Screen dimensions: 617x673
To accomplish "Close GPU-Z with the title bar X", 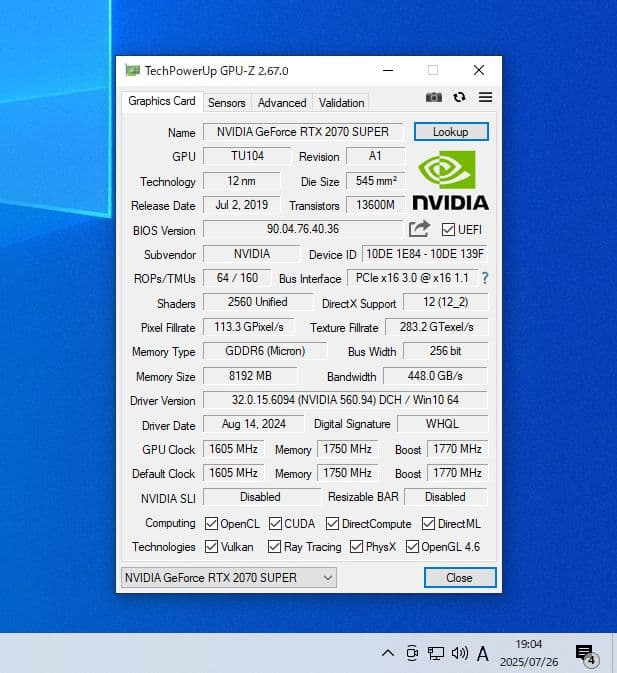I will [479, 70].
